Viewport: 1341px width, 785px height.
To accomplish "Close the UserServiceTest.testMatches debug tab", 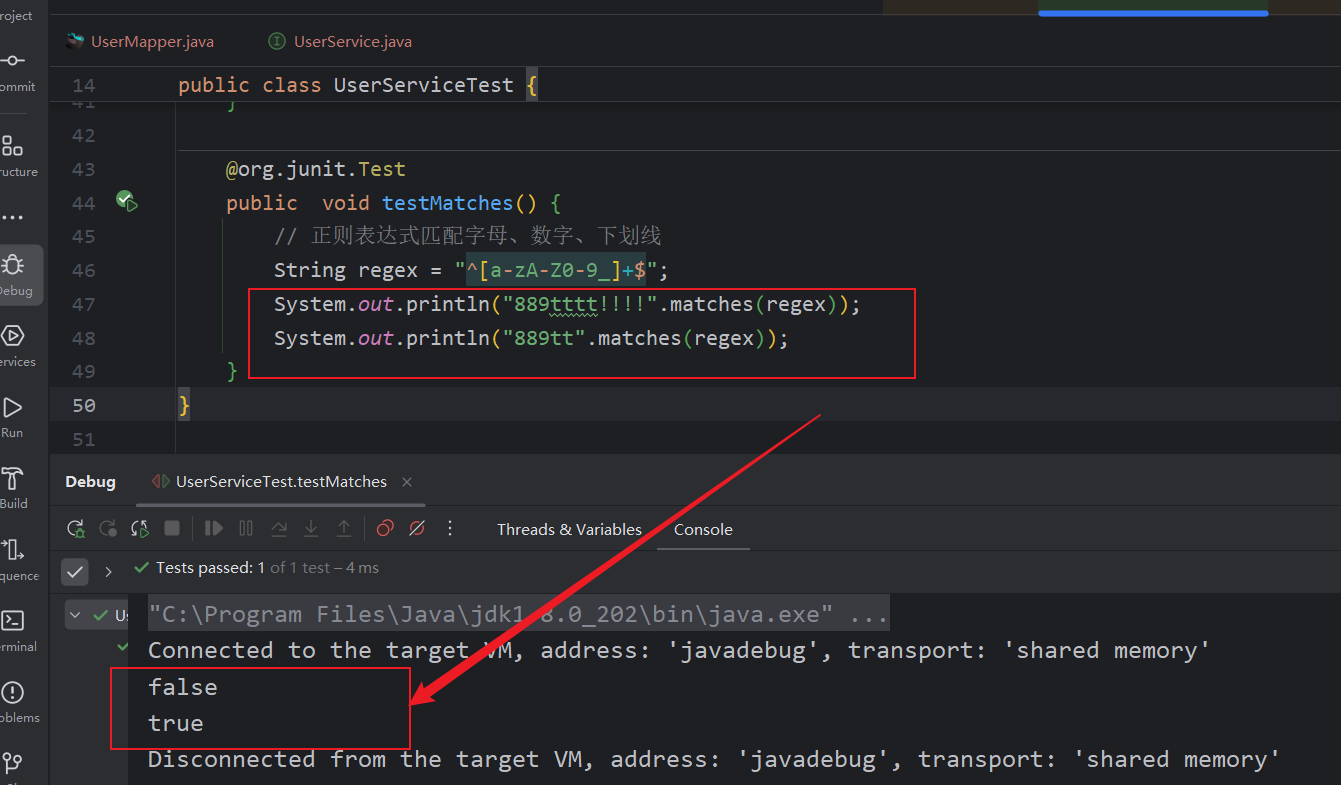I will [407, 482].
